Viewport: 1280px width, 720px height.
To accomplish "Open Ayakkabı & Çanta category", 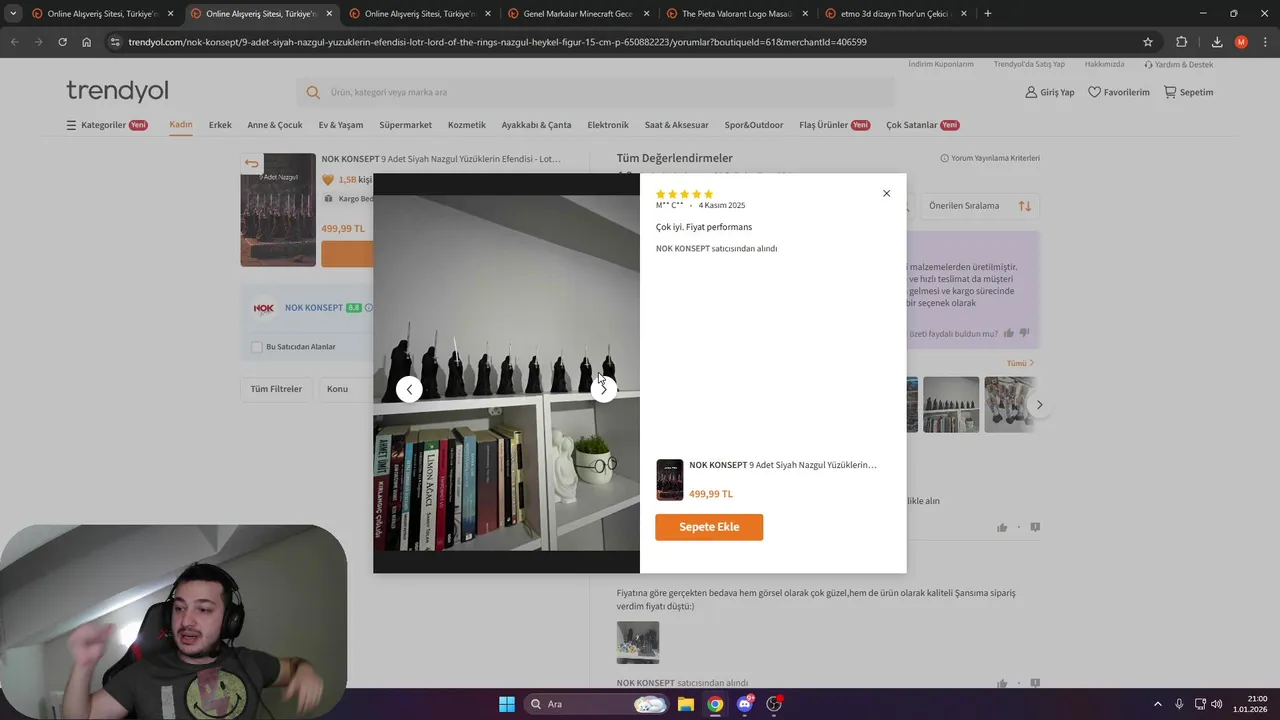I will tap(536, 125).
